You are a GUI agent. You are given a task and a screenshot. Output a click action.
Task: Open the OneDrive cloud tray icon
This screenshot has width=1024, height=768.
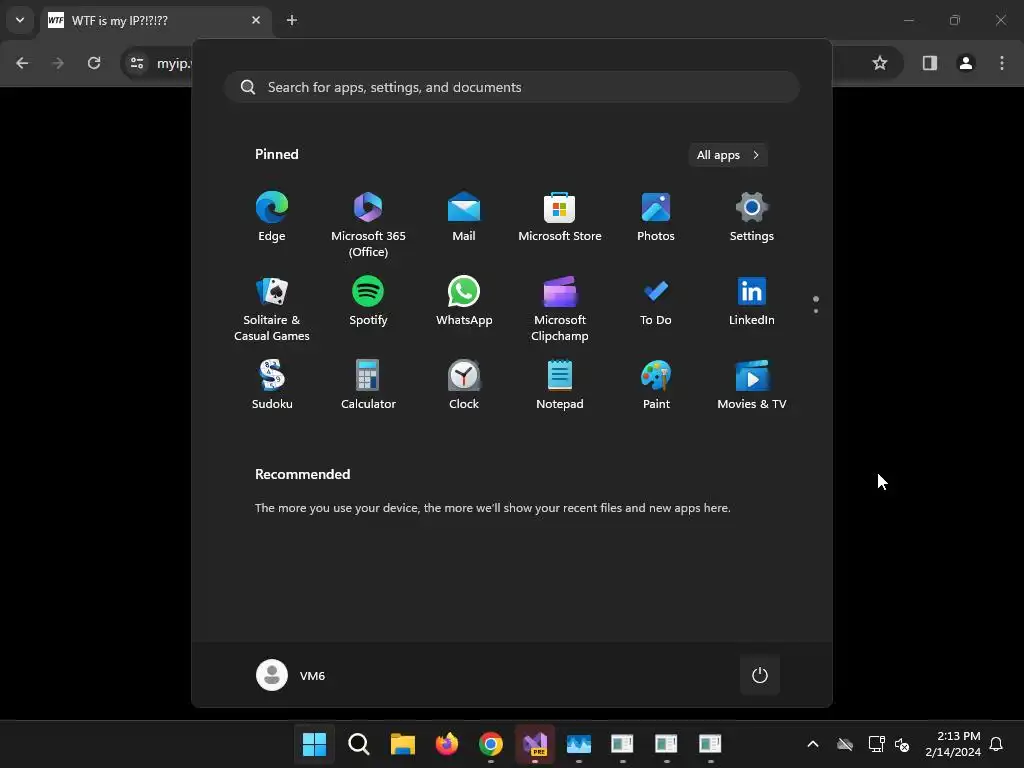coord(845,744)
